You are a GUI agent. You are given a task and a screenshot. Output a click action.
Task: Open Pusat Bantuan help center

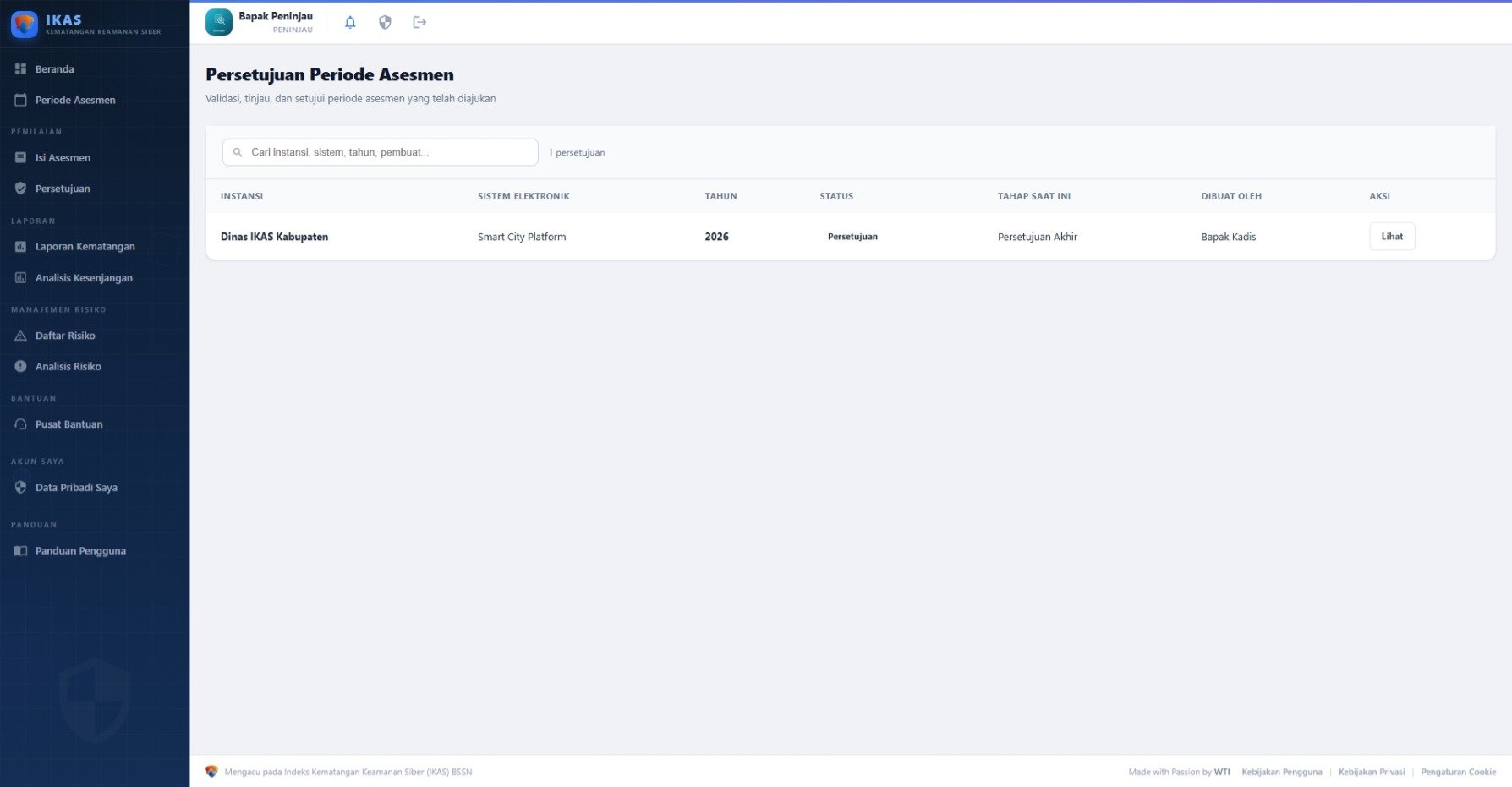(x=68, y=424)
